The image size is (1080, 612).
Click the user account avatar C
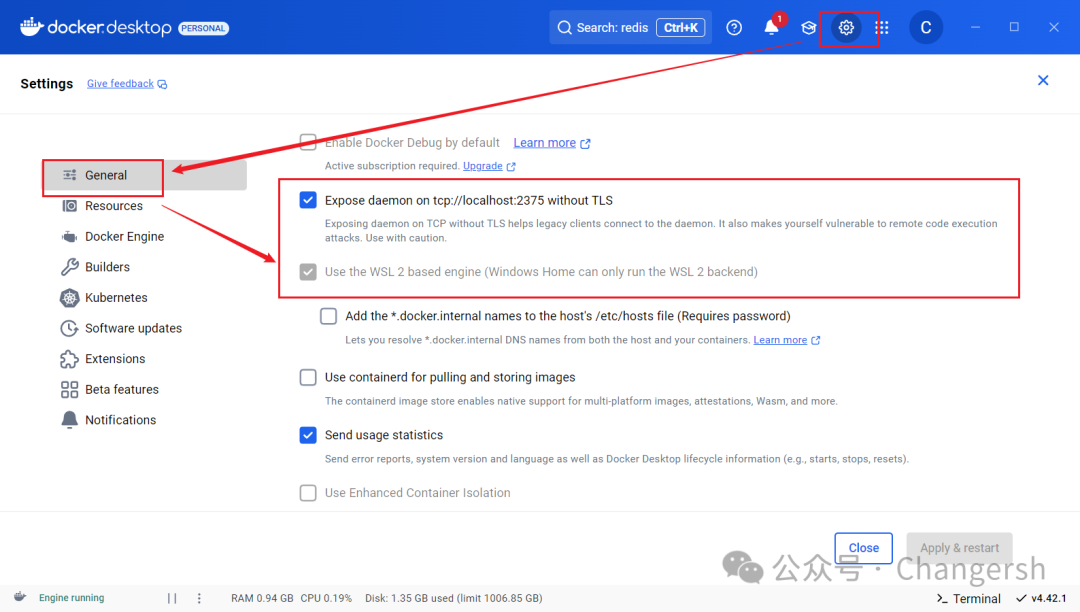pyautogui.click(x=925, y=28)
